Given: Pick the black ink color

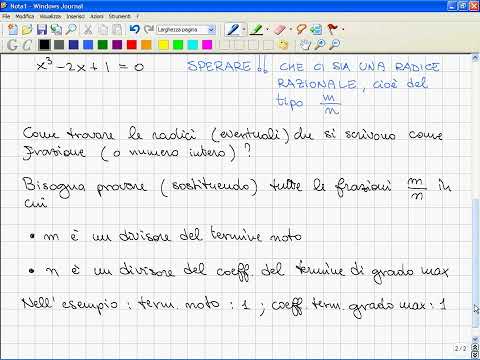Looking at the screenshot, I should (x=44, y=45).
